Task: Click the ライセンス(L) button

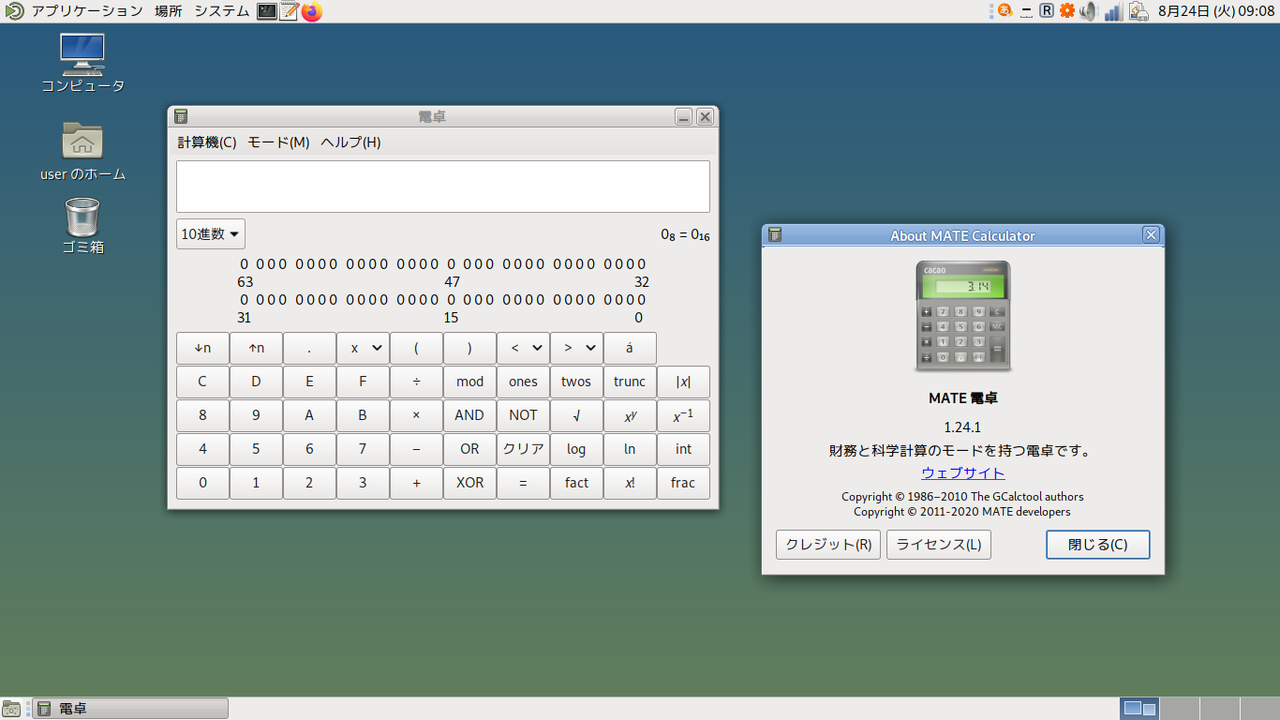Action: (x=939, y=545)
